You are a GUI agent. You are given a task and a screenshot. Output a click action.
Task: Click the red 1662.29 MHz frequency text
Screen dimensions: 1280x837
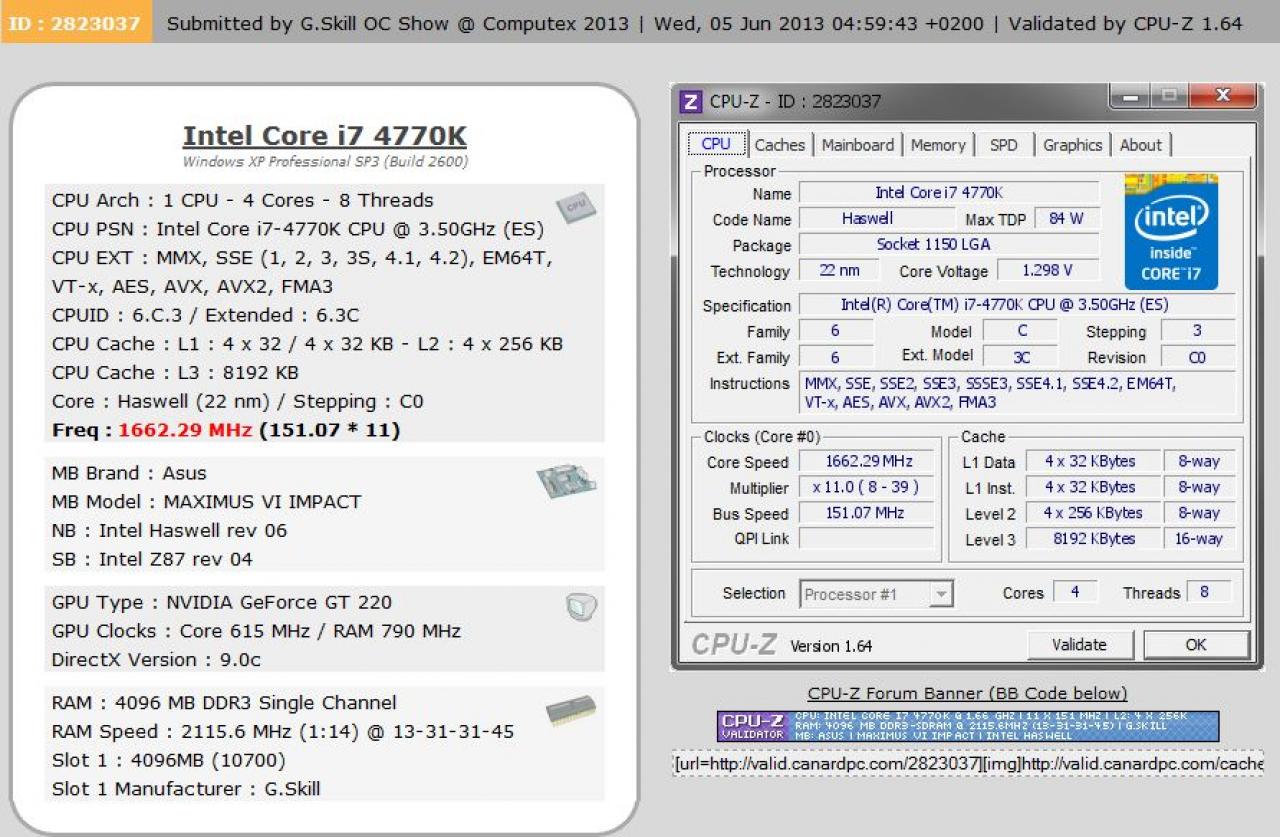185,430
